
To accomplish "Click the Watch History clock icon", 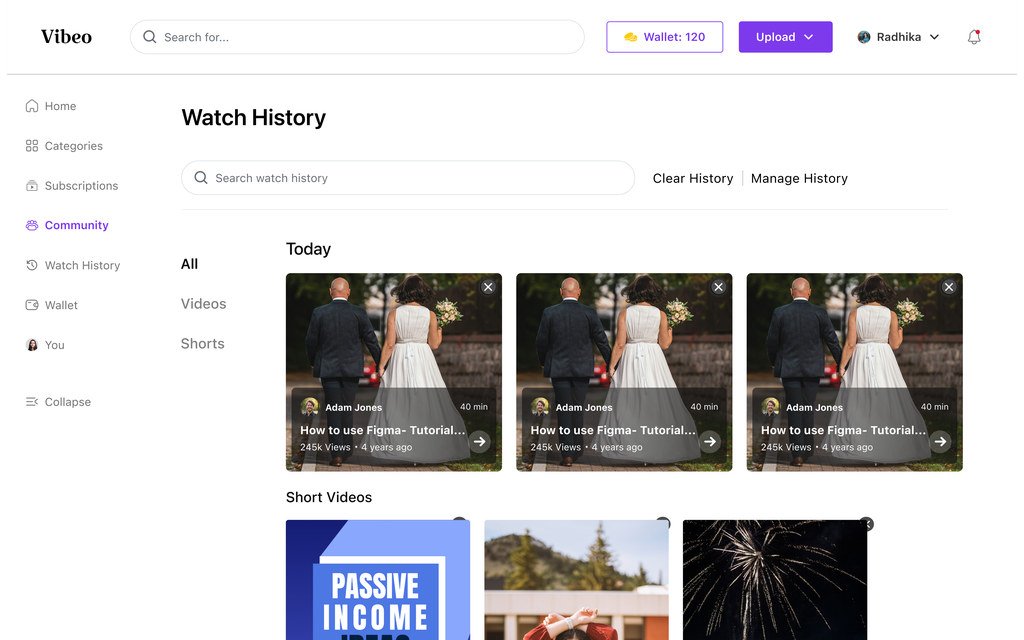I will point(31,265).
